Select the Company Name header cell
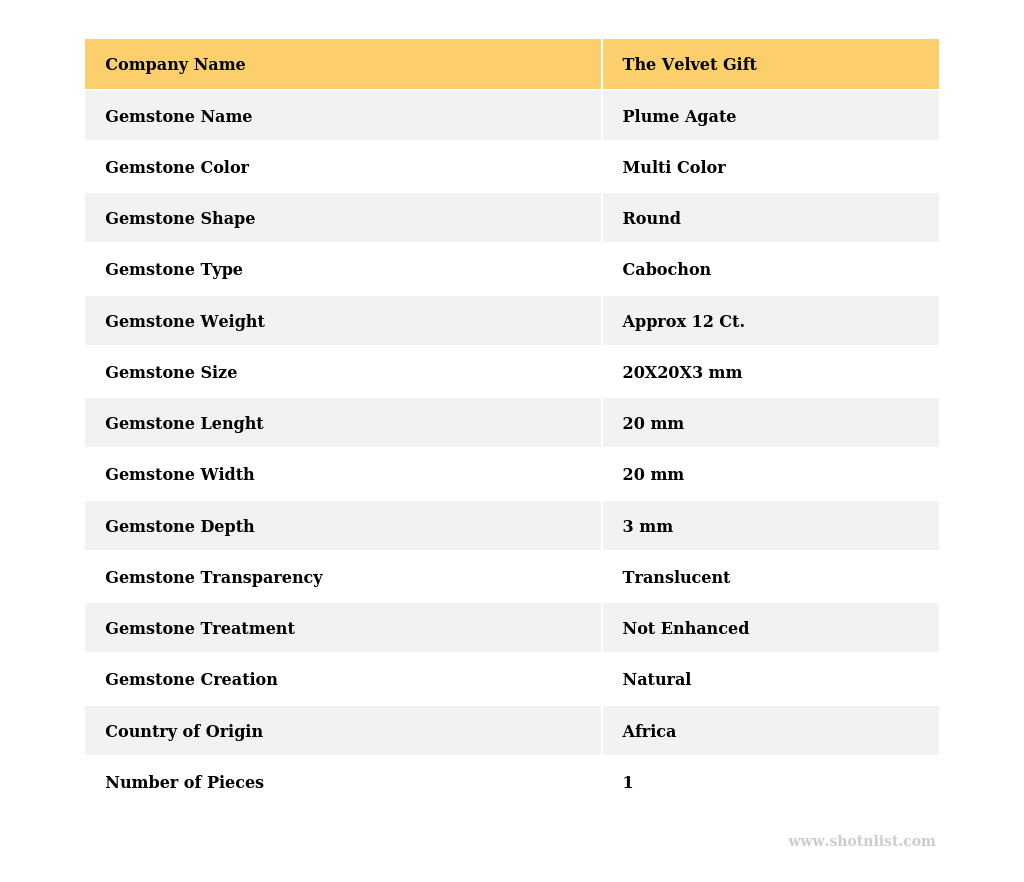This screenshot has height=882, width=1024. (175, 65)
